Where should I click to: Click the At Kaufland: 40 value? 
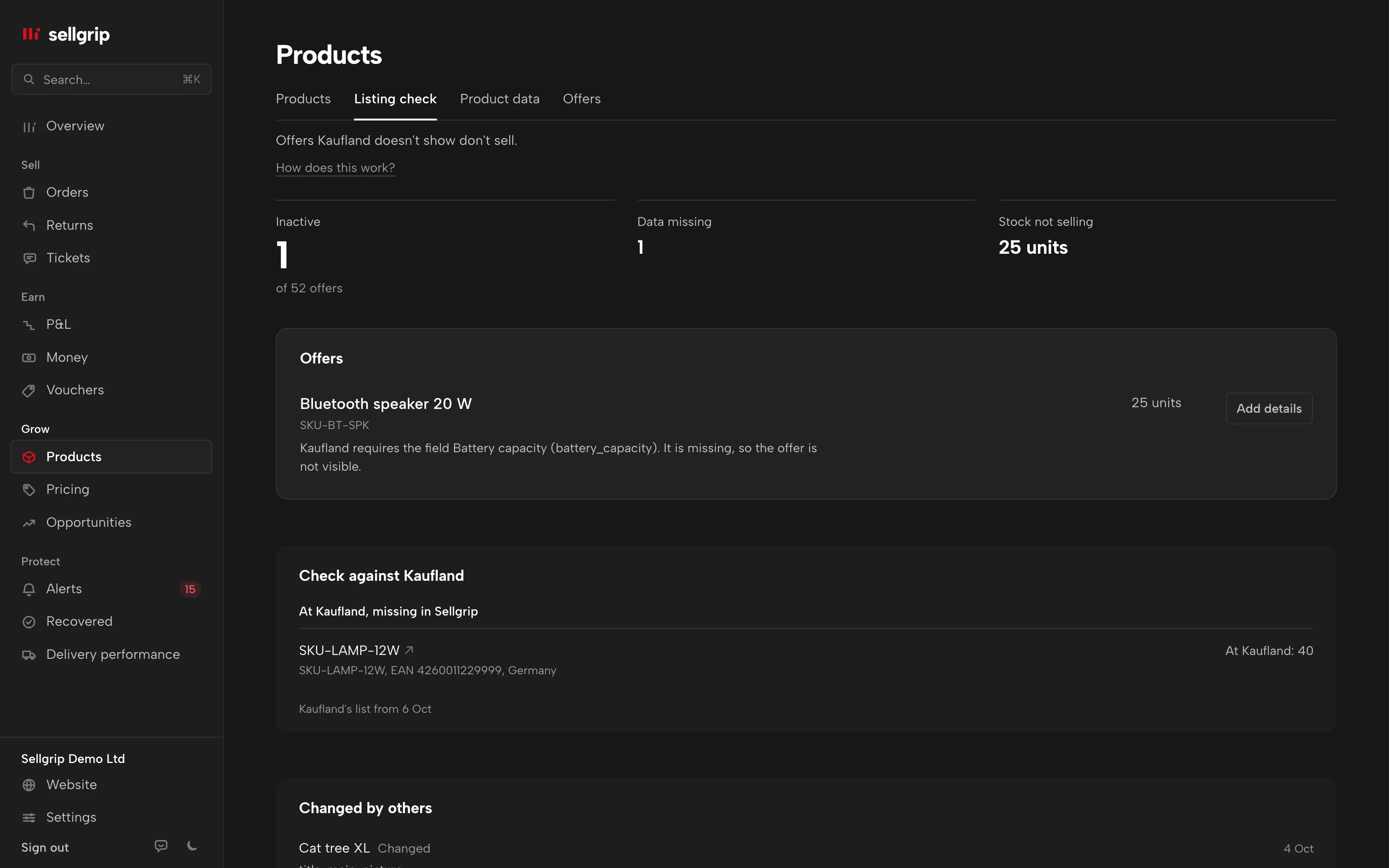tap(1269, 650)
